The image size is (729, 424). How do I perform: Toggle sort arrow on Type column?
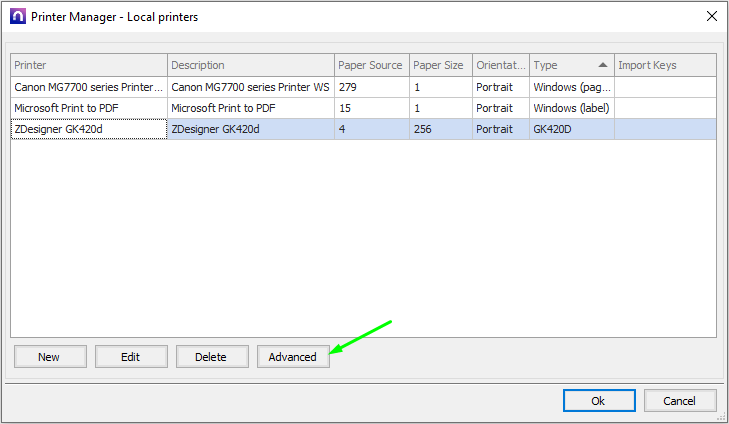(602, 65)
